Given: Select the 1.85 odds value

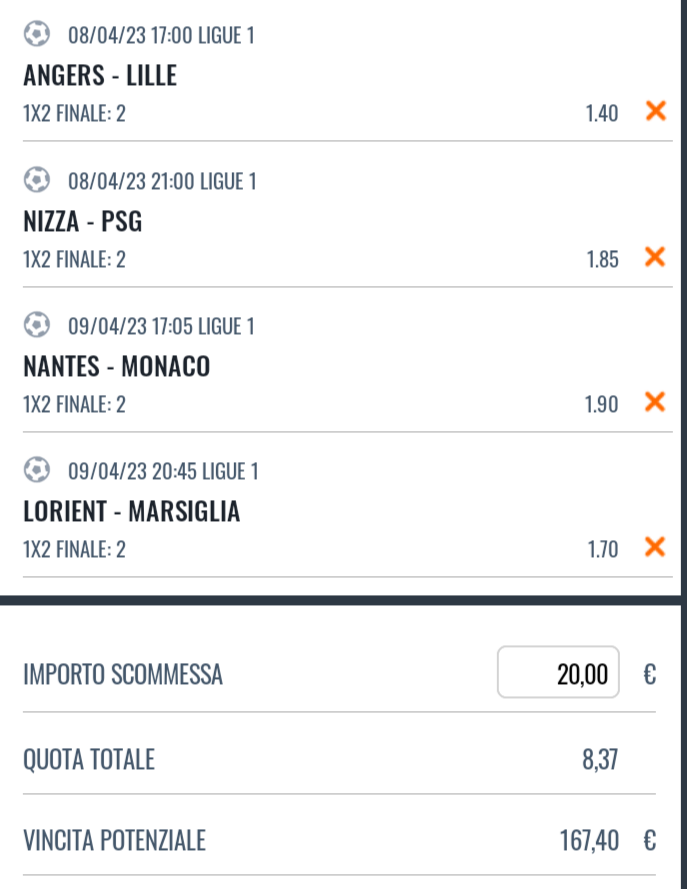Looking at the screenshot, I should pos(602,259).
